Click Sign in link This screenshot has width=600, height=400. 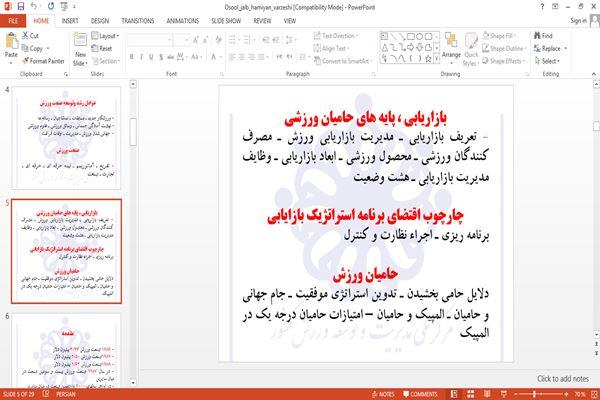[578, 21]
